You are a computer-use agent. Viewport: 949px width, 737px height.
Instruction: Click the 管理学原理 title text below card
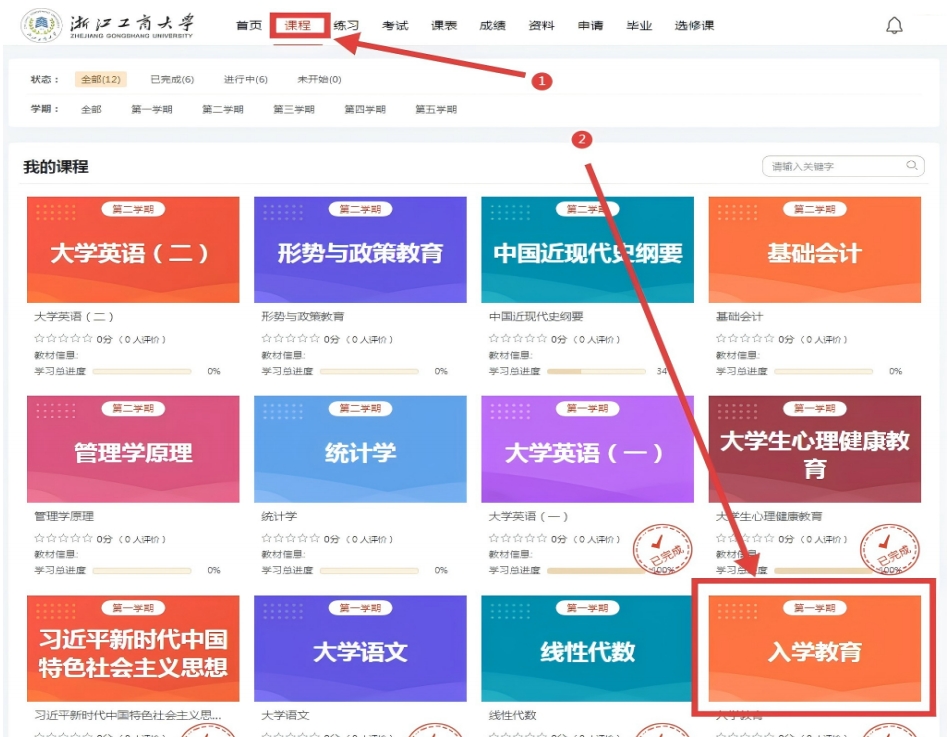pos(64,516)
